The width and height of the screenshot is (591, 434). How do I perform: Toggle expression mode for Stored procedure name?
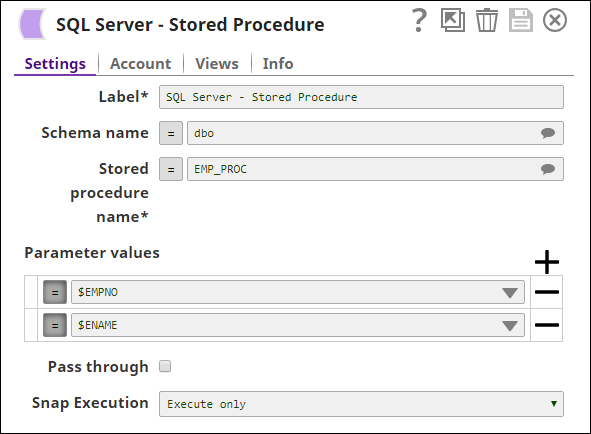click(171, 169)
